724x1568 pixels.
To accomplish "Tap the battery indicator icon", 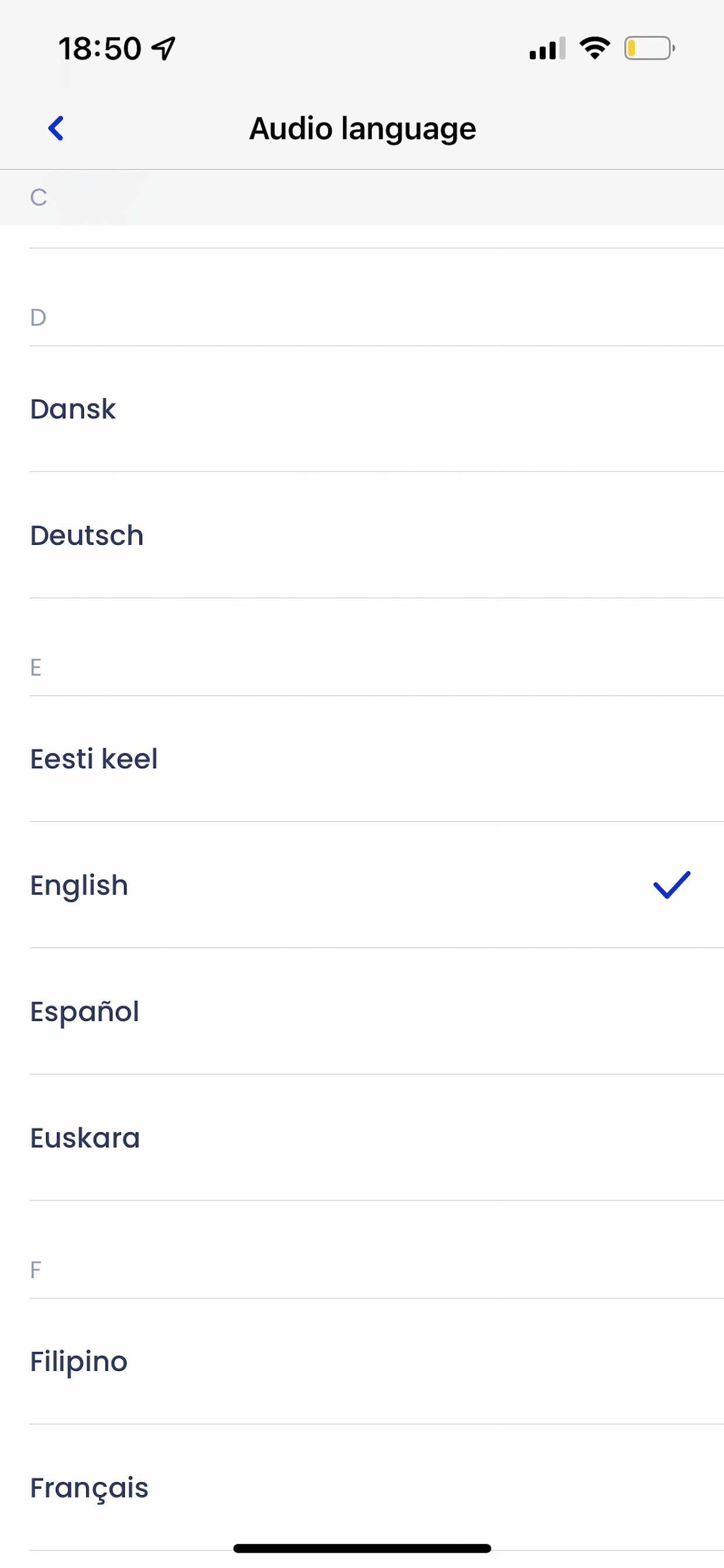I will coord(649,48).
